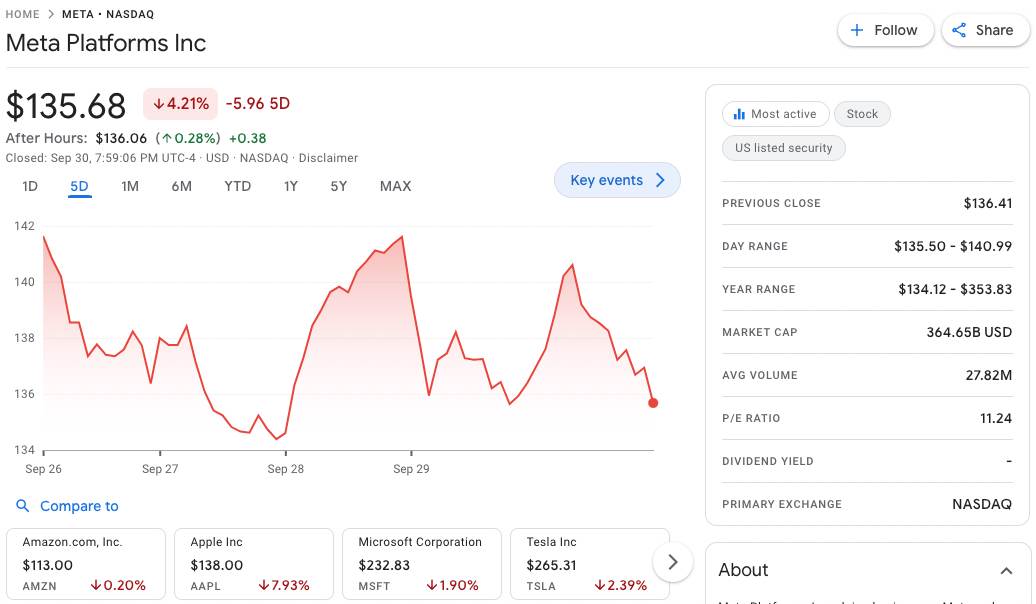Image resolution: width=1036 pixels, height=604 pixels.
Task: Click the down arrow icon on the TSLA card
Action: click(598, 586)
